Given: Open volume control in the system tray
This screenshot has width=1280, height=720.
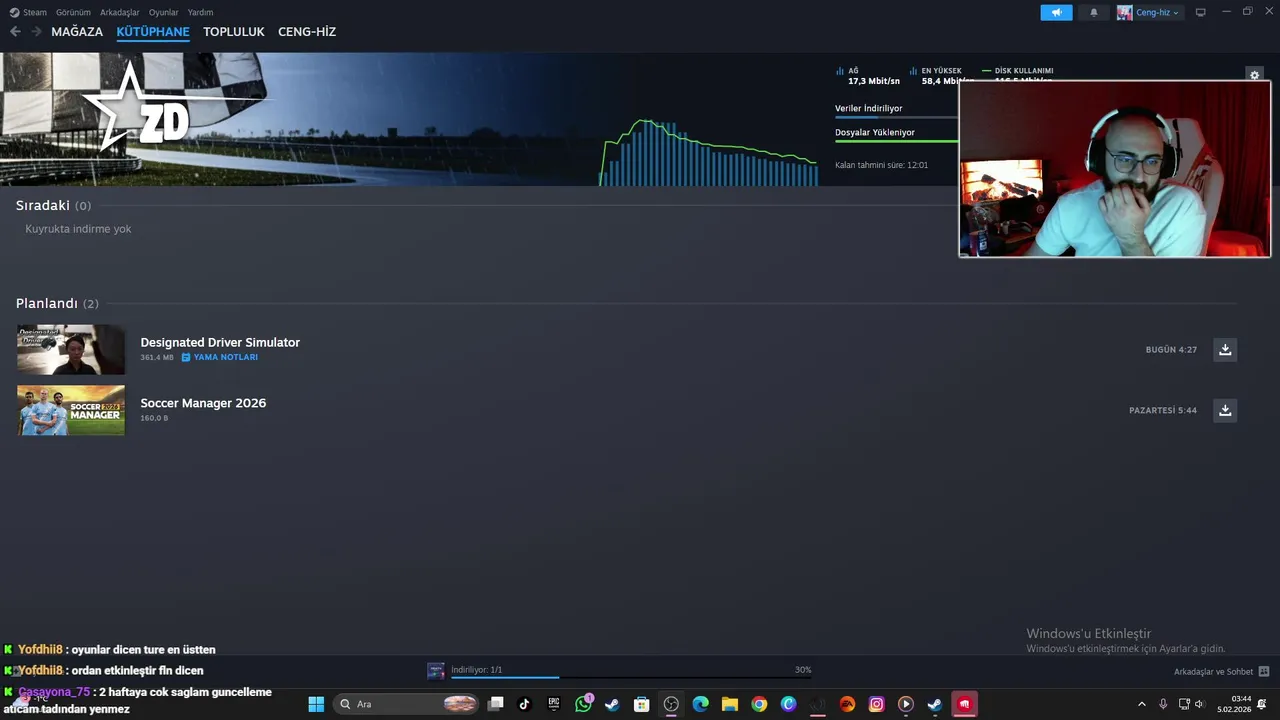Looking at the screenshot, I should (1199, 704).
